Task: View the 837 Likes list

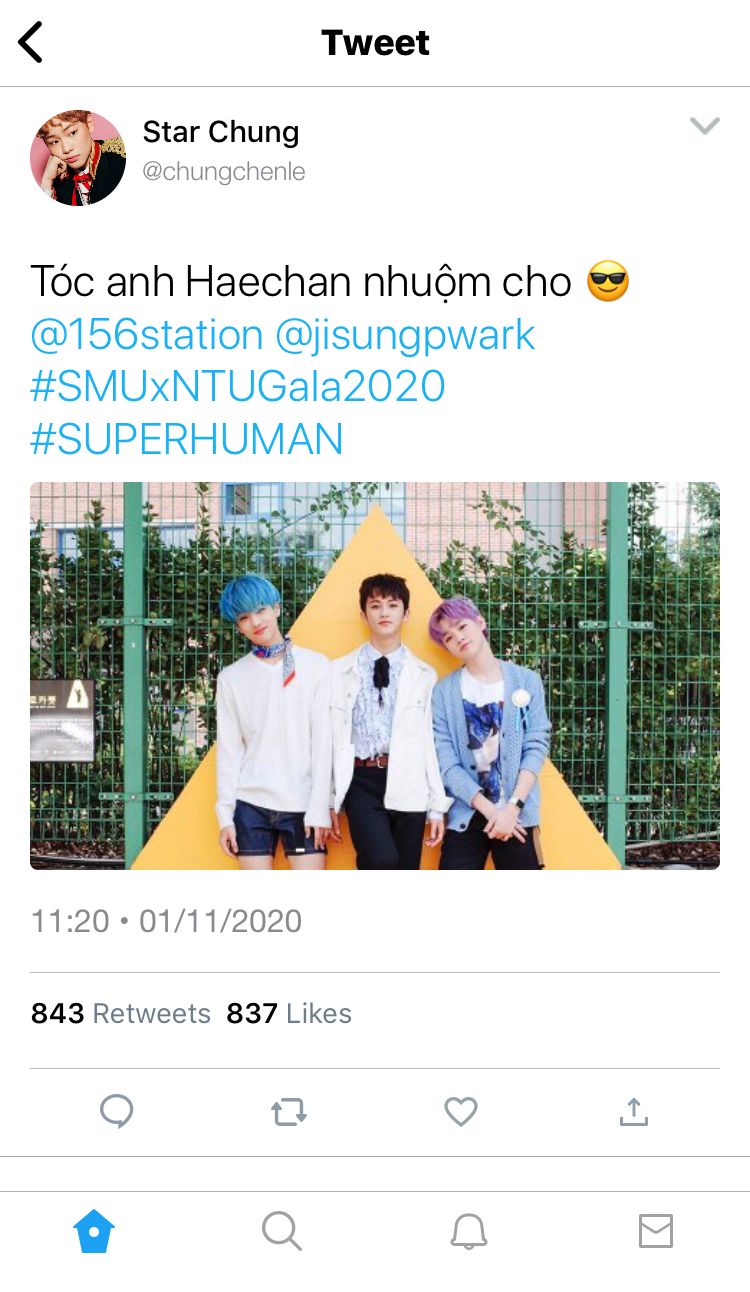Action: tap(289, 1014)
